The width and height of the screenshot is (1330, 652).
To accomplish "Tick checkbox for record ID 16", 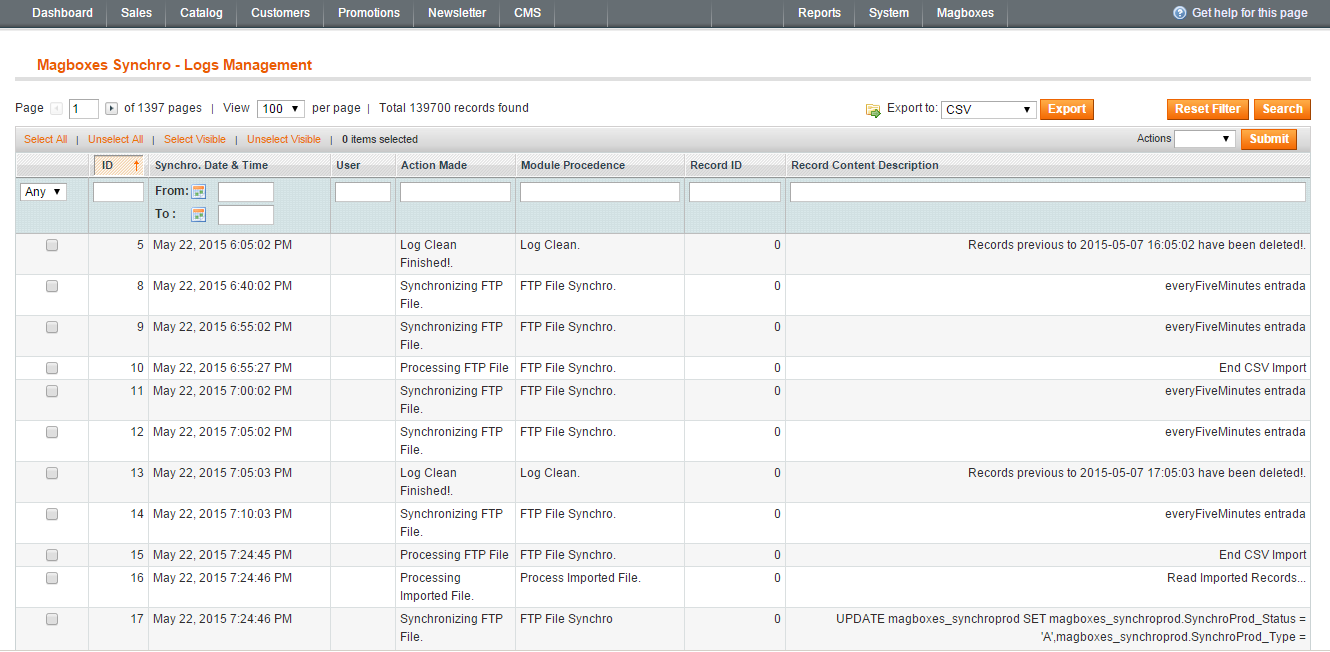I will tap(52, 578).
